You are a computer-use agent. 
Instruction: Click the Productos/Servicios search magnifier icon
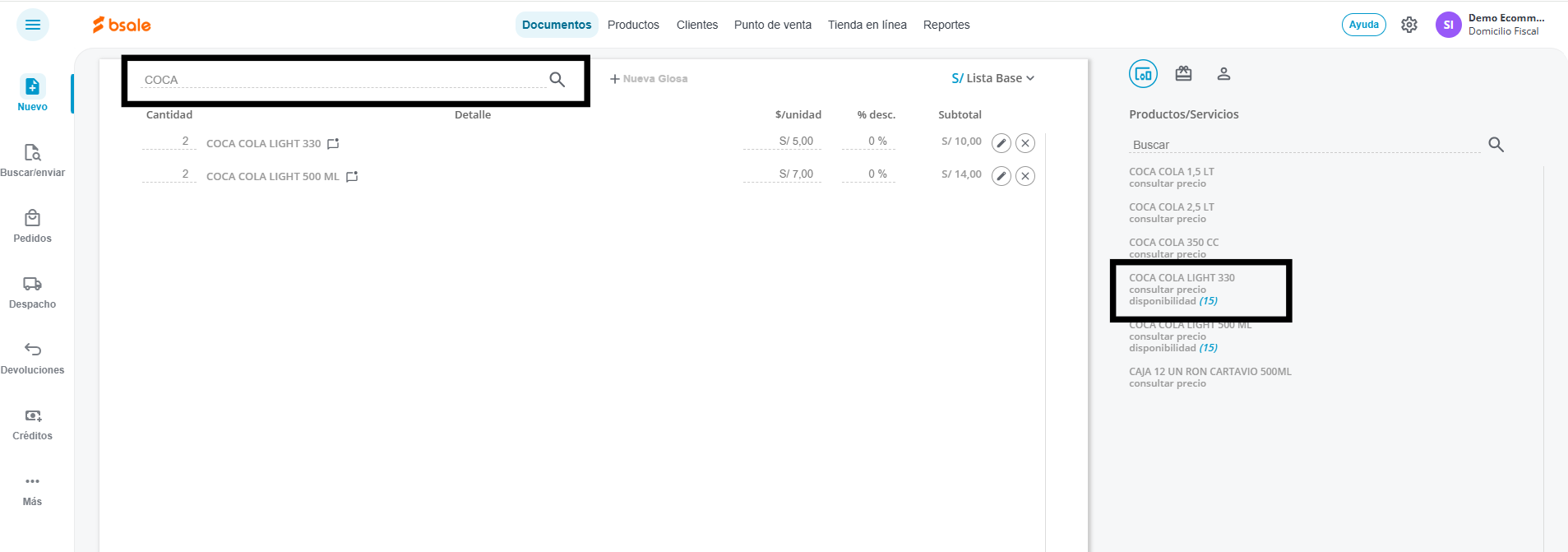click(x=1496, y=145)
